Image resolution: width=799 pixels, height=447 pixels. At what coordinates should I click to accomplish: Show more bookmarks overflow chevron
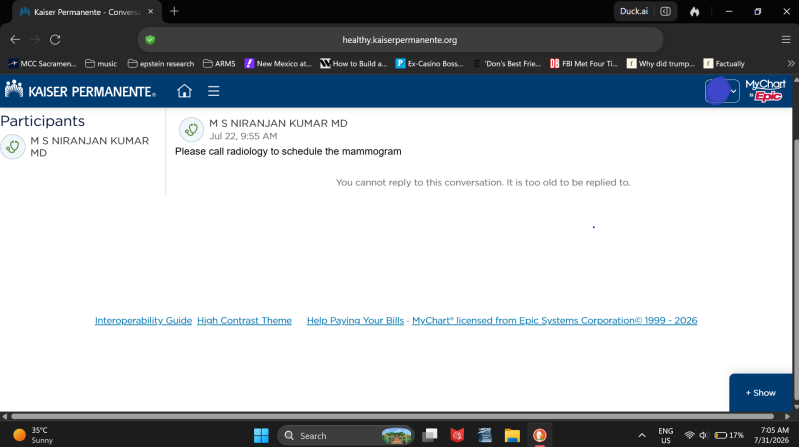point(791,64)
